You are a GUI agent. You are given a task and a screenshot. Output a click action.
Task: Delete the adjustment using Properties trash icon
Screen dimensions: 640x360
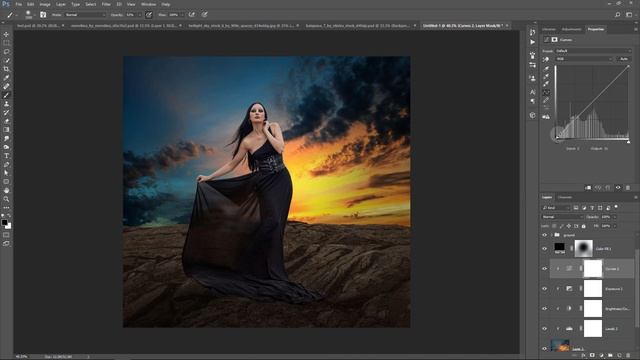628,188
